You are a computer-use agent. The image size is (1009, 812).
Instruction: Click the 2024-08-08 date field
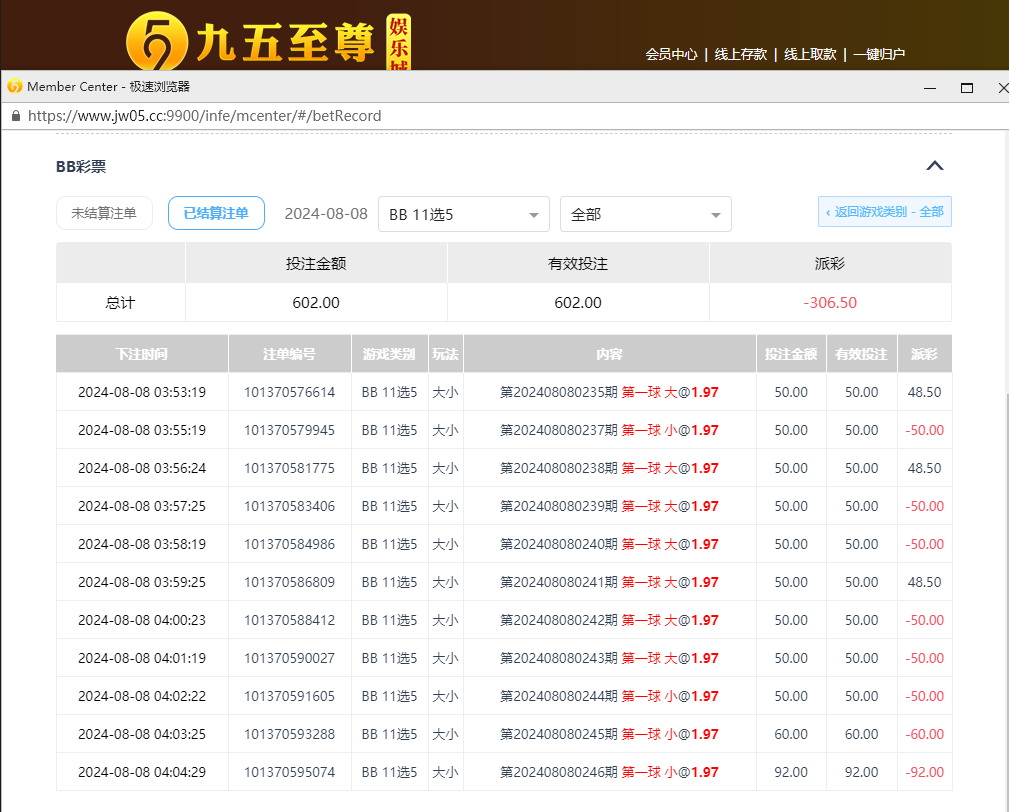(326, 214)
